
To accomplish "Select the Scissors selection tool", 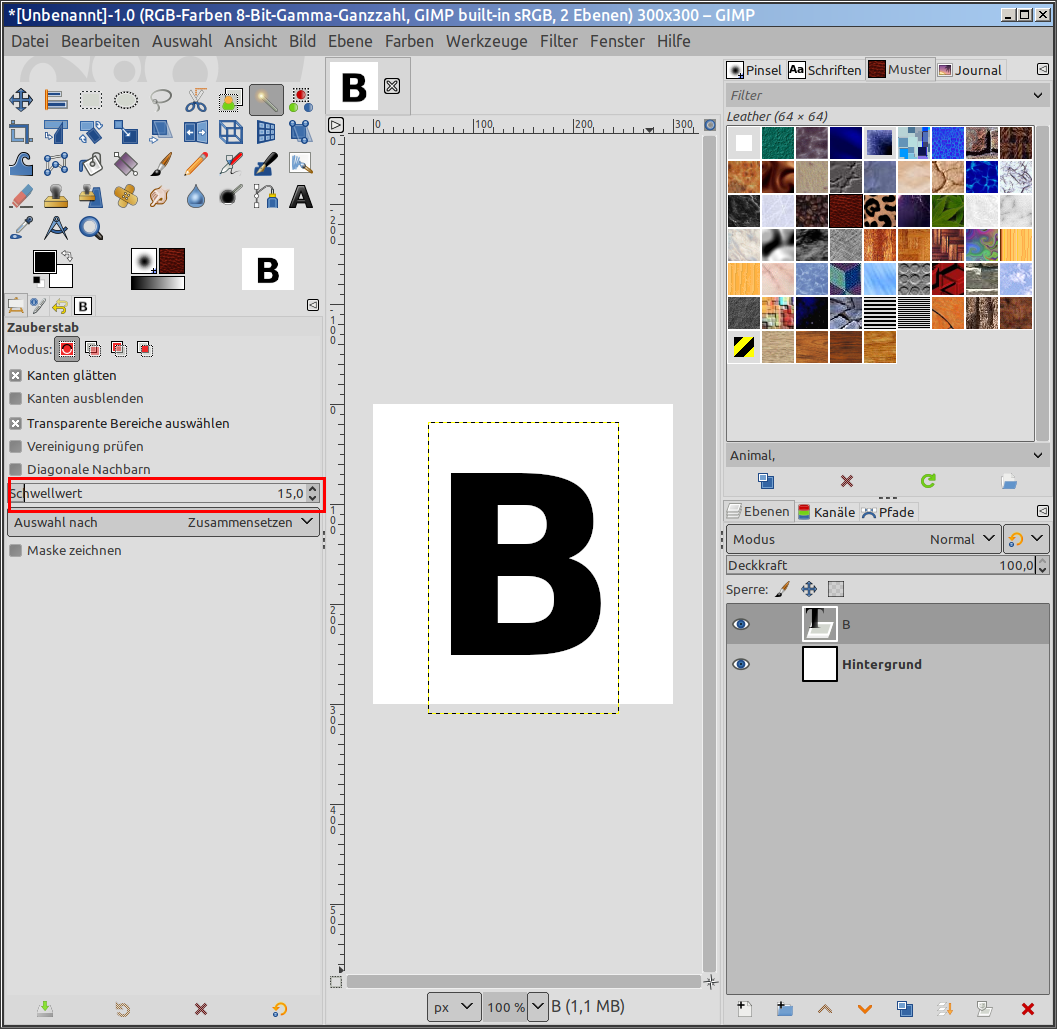I will [x=195, y=100].
